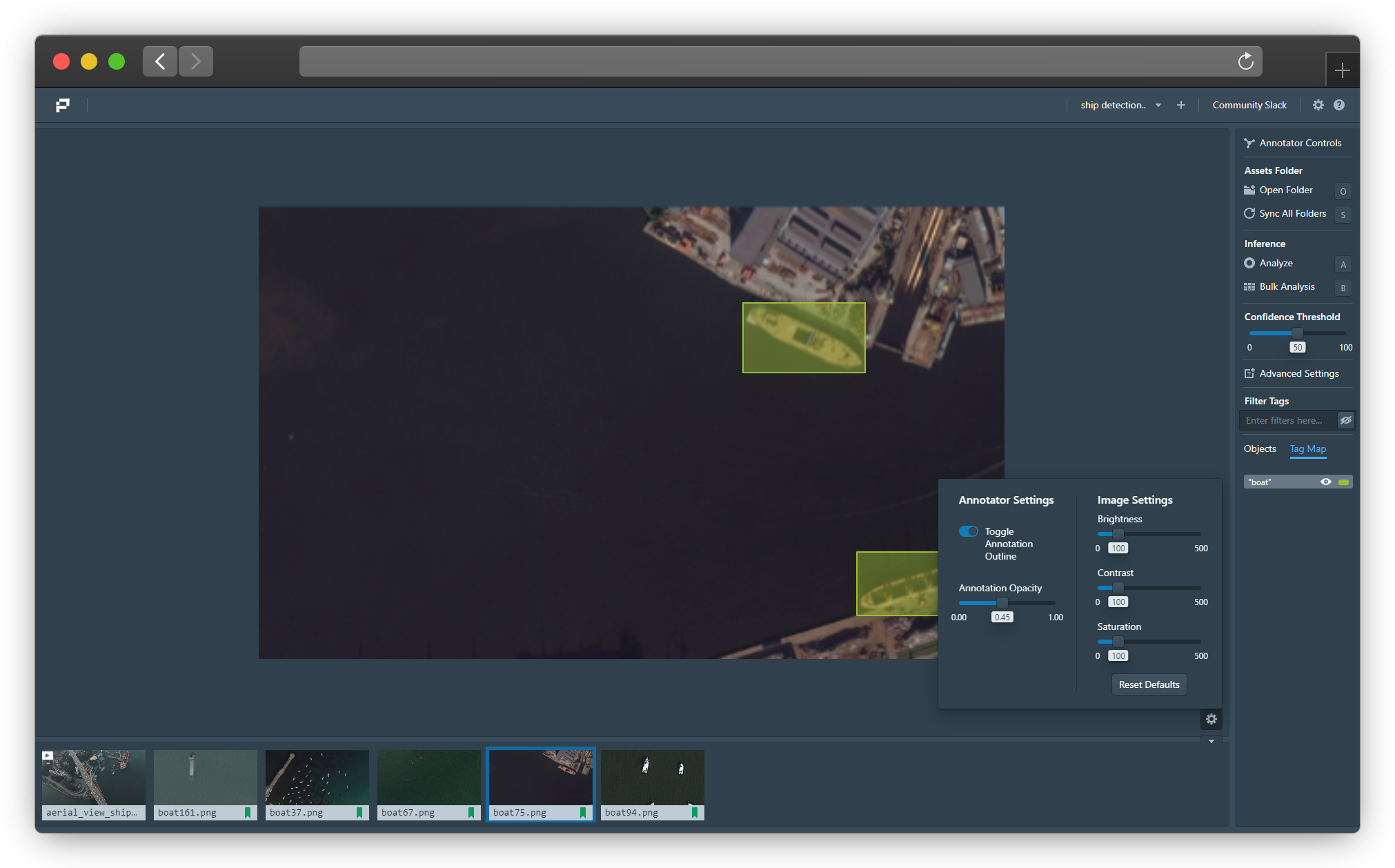Go forward with browser forward arrow
Image resolution: width=1395 pixels, height=868 pixels.
(x=196, y=61)
